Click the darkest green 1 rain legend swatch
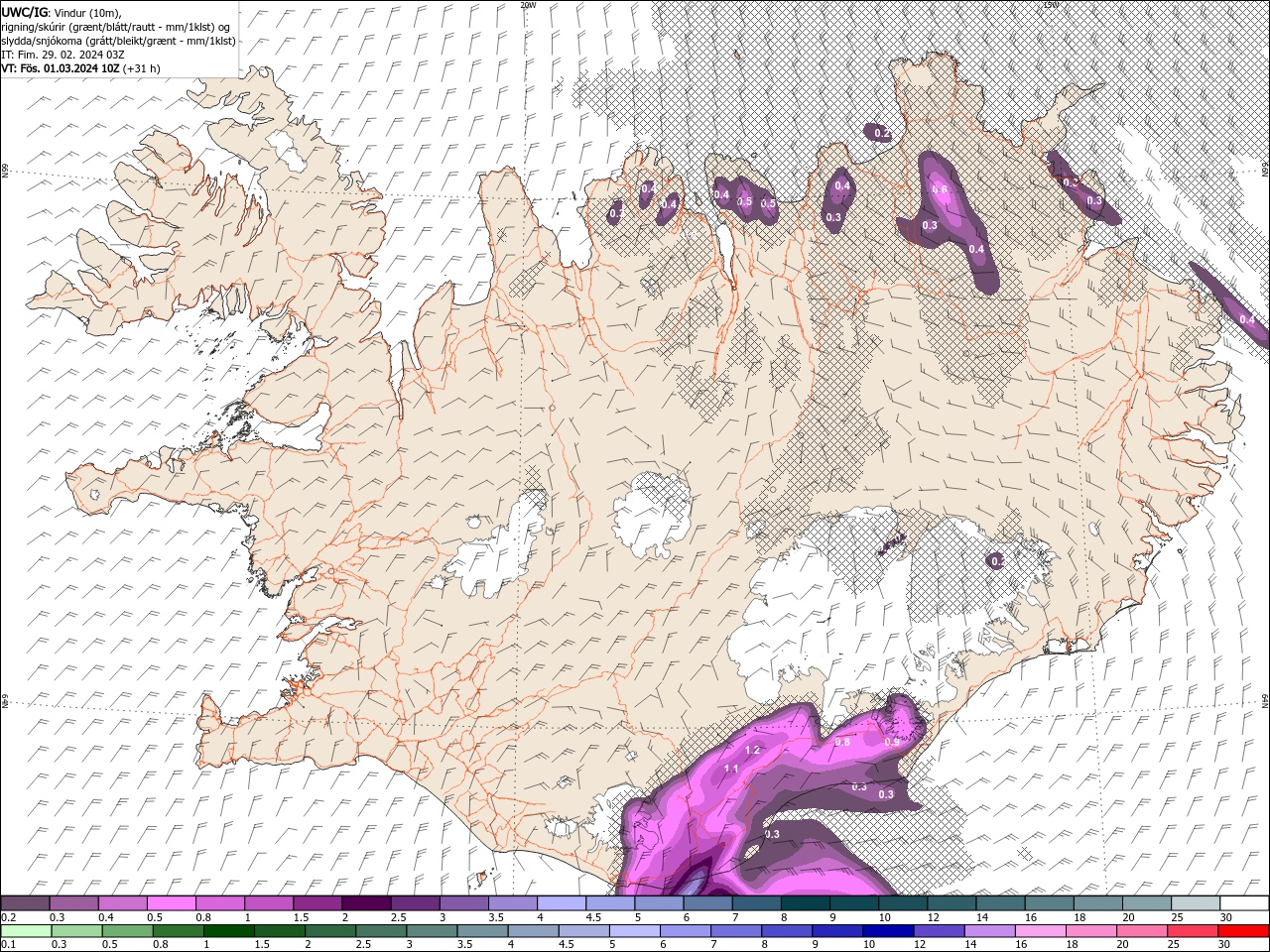 (230, 931)
